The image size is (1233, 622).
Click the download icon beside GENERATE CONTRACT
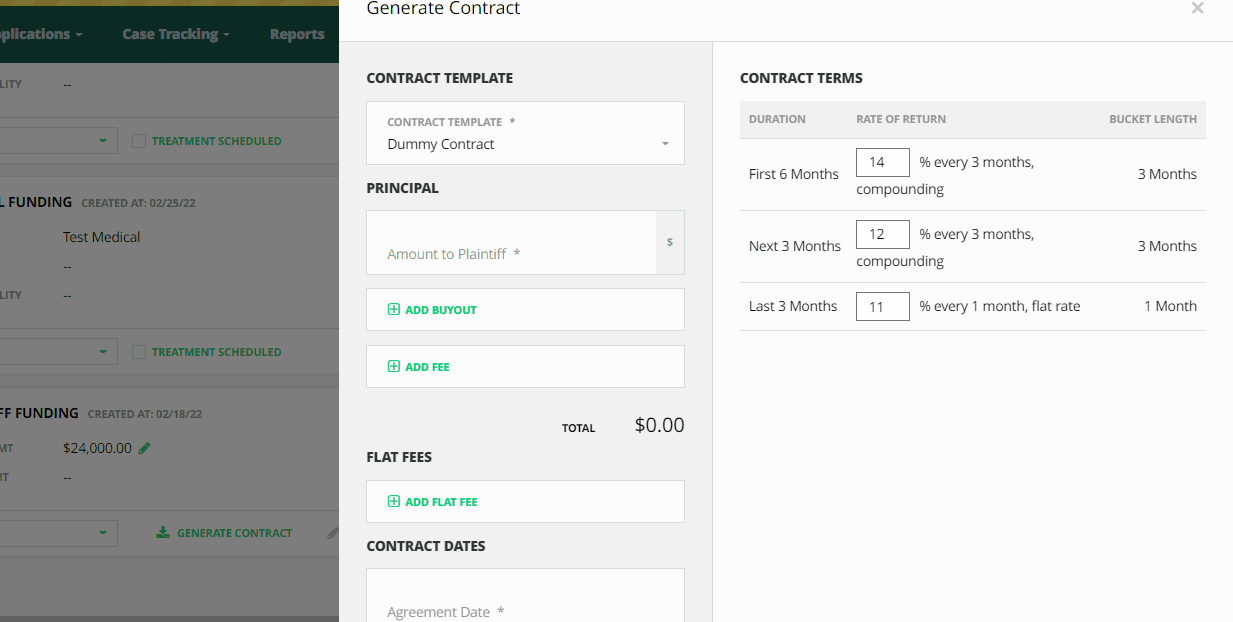(162, 532)
